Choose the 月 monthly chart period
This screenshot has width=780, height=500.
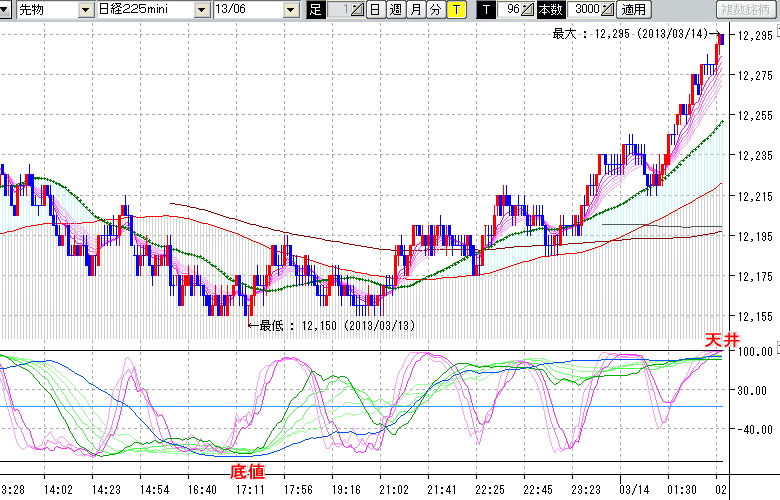coord(415,10)
